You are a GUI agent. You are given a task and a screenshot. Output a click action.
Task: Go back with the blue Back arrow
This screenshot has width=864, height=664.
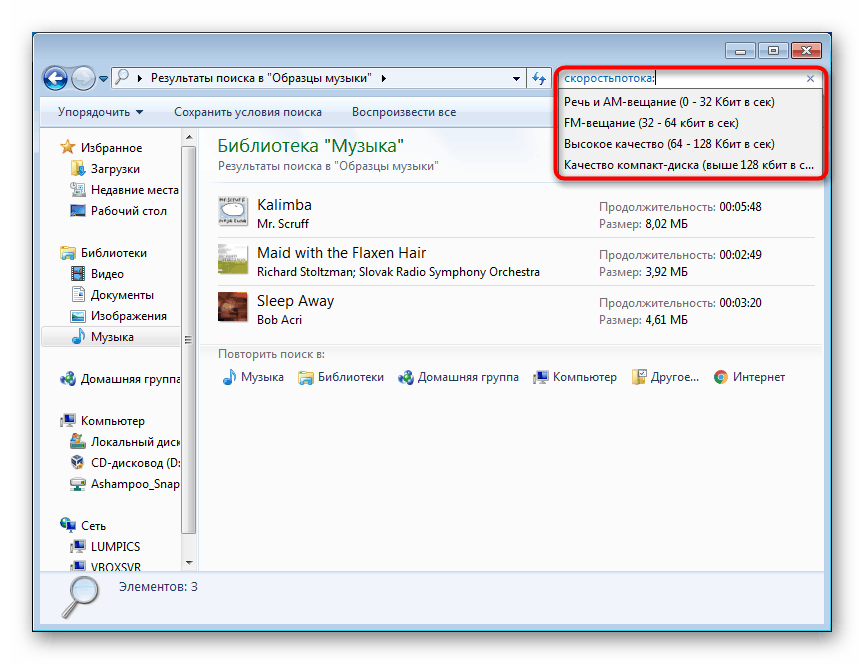point(55,78)
